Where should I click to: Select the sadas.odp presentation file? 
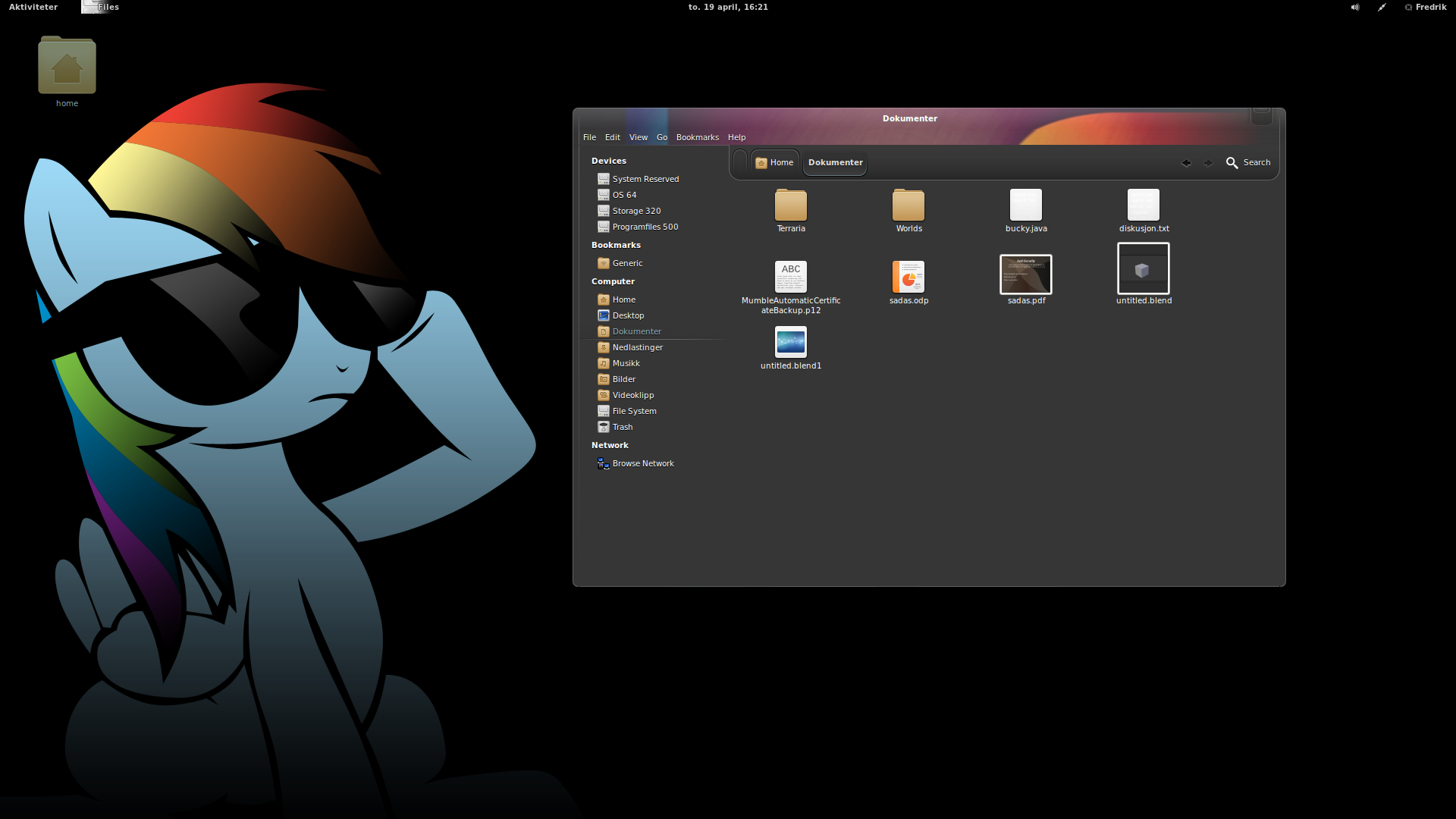pos(908,283)
